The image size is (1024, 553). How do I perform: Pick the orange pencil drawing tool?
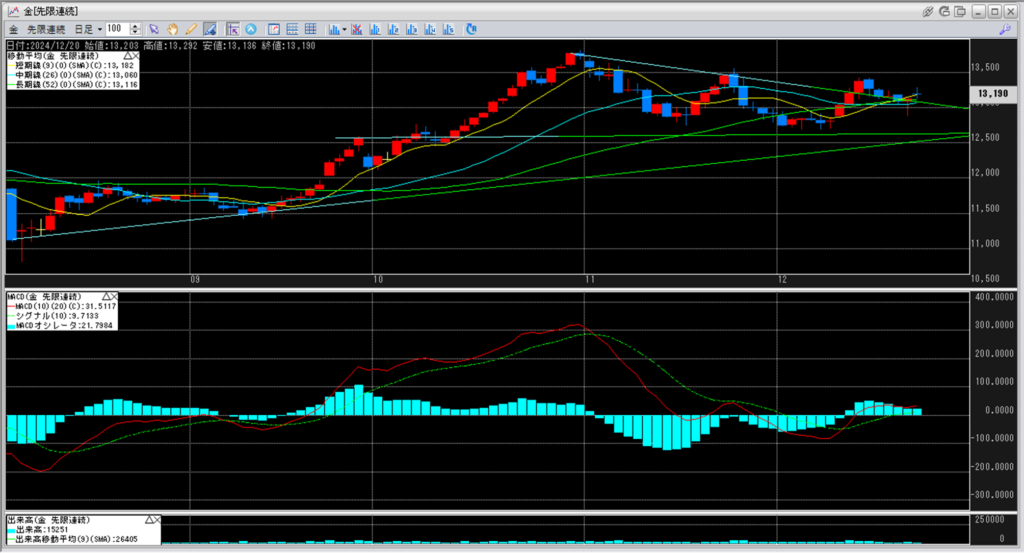click(x=191, y=28)
